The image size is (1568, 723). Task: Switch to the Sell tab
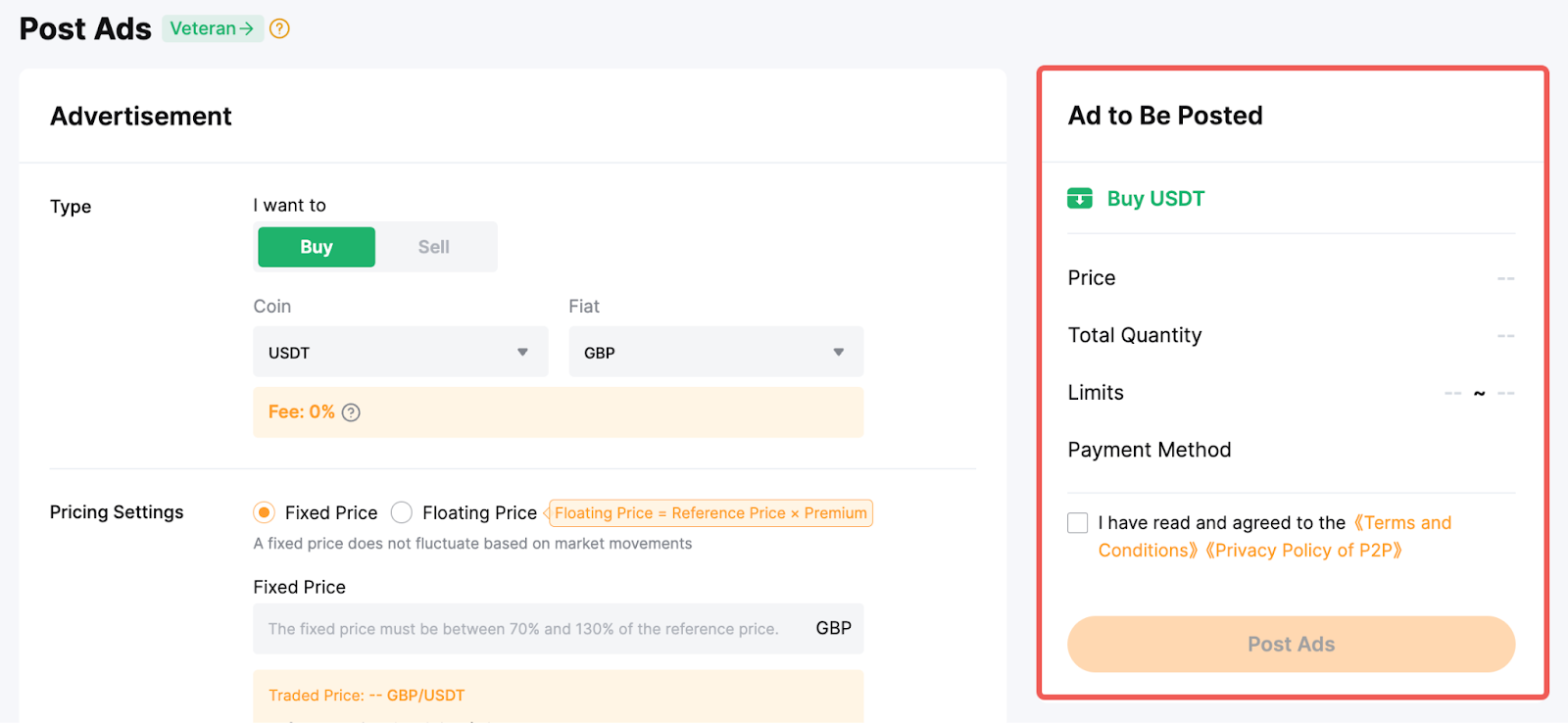(x=433, y=247)
